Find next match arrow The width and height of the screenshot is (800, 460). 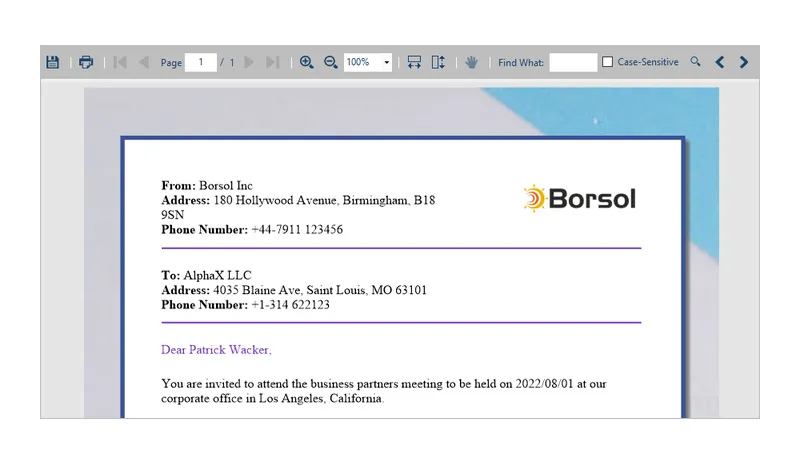point(743,62)
